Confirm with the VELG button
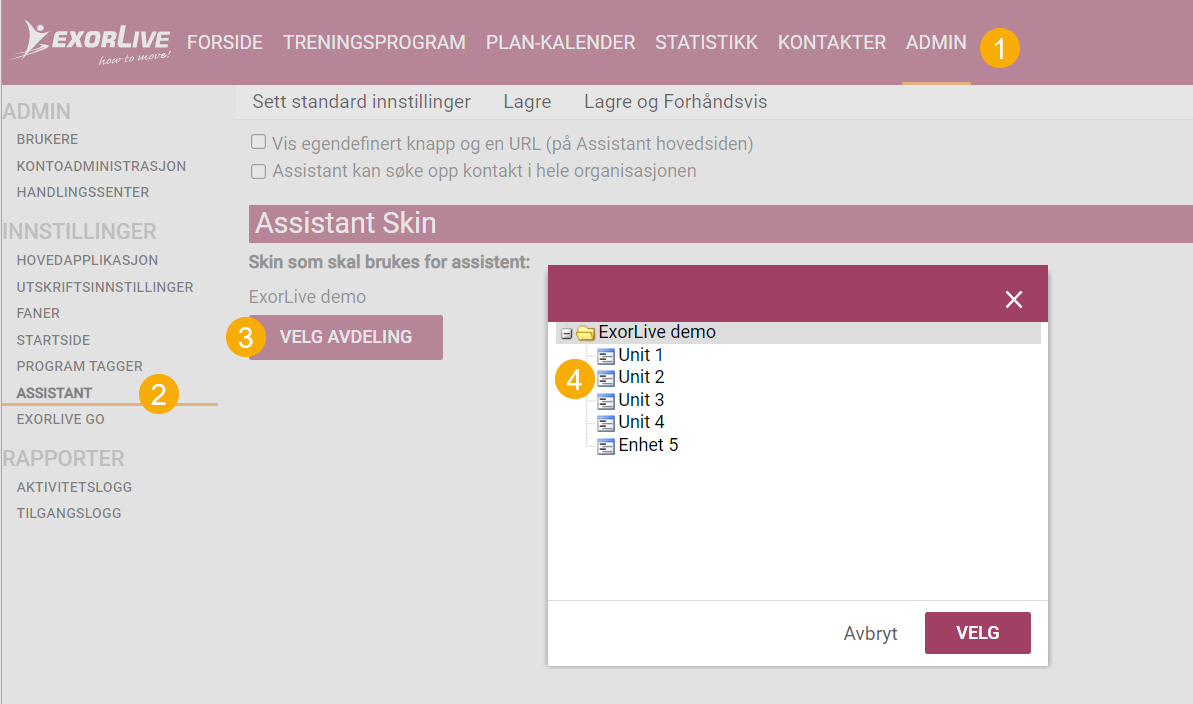Viewport: 1193px width, 704px height. (x=978, y=632)
